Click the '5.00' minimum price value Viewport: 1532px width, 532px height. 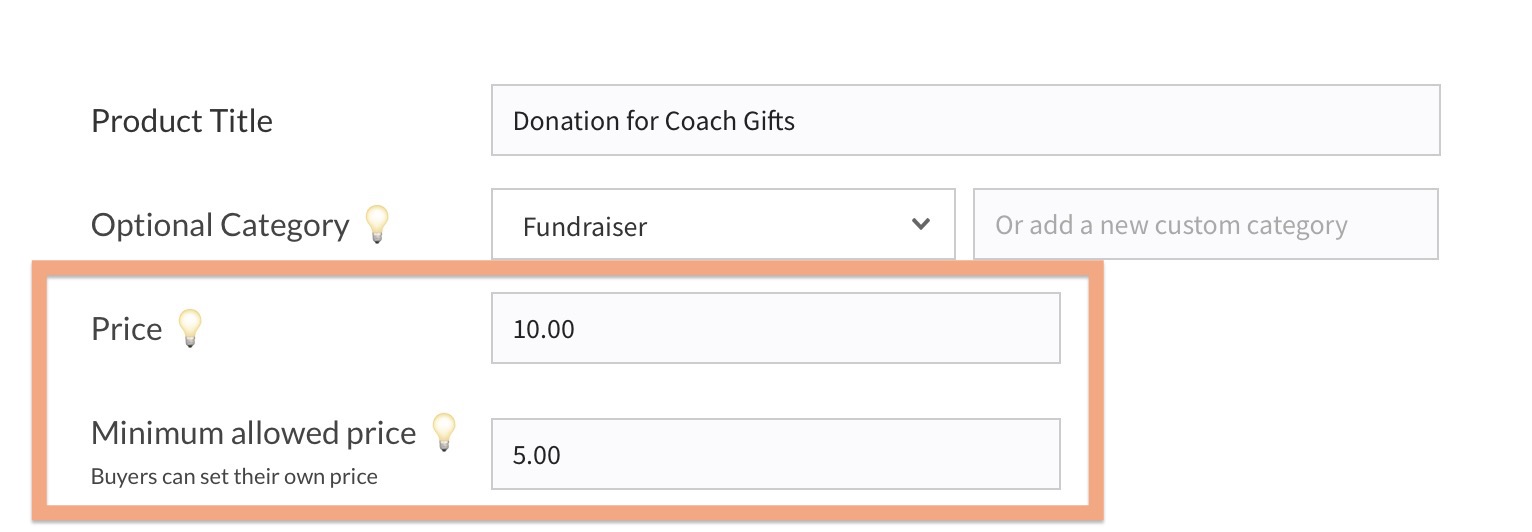536,456
